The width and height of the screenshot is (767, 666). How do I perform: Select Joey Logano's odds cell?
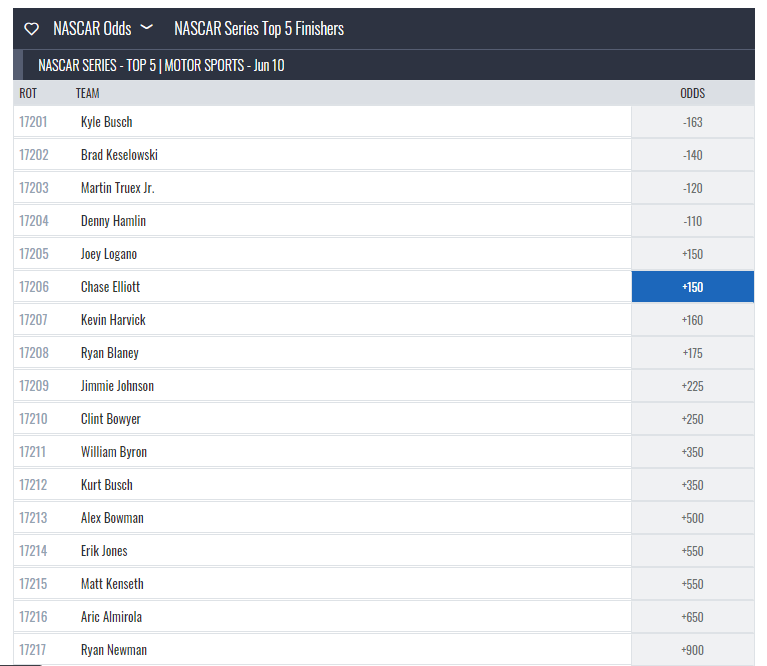[x=692, y=254]
